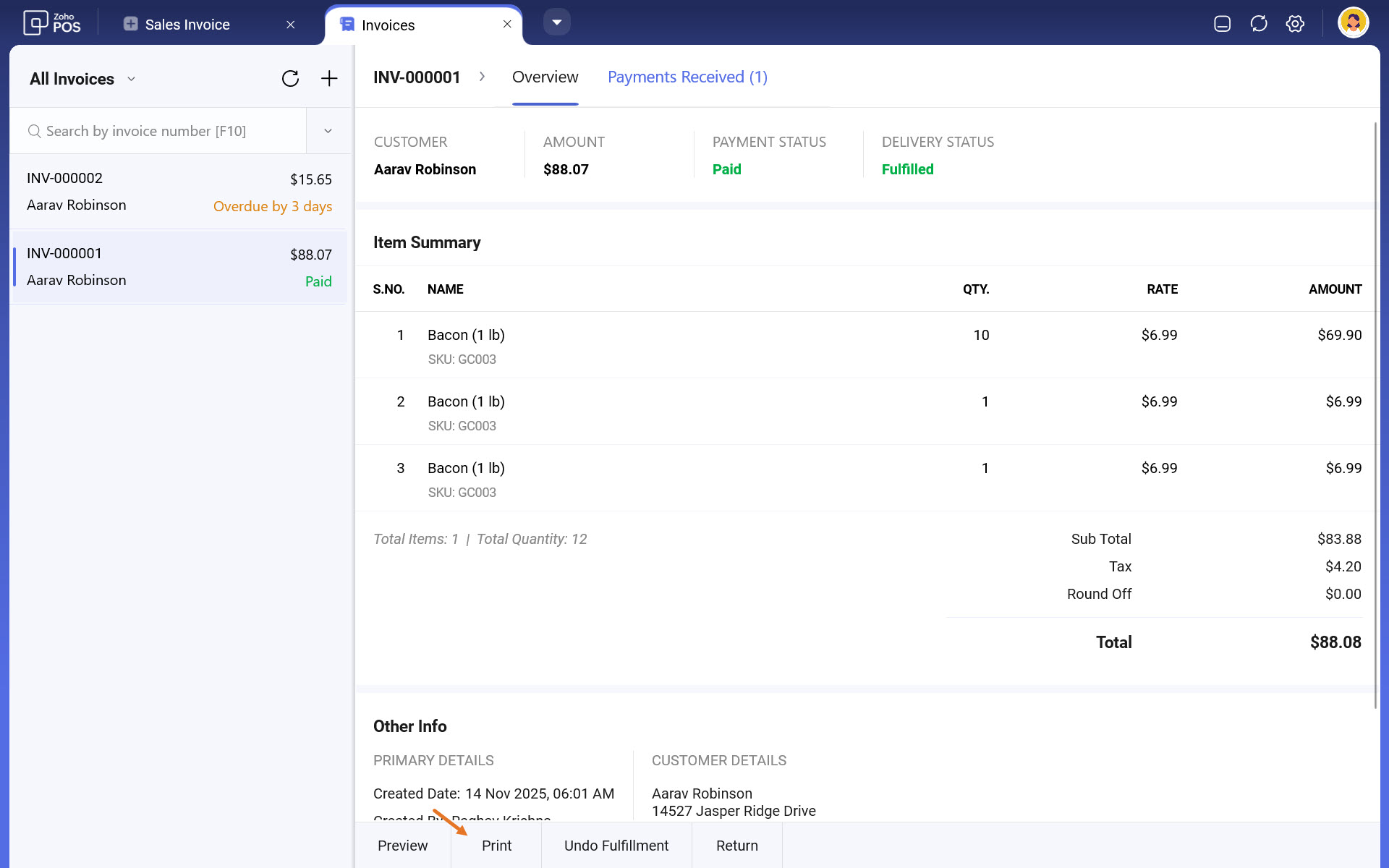Open the tabs list dropdown arrow
The width and height of the screenshot is (1389, 868).
click(556, 22)
